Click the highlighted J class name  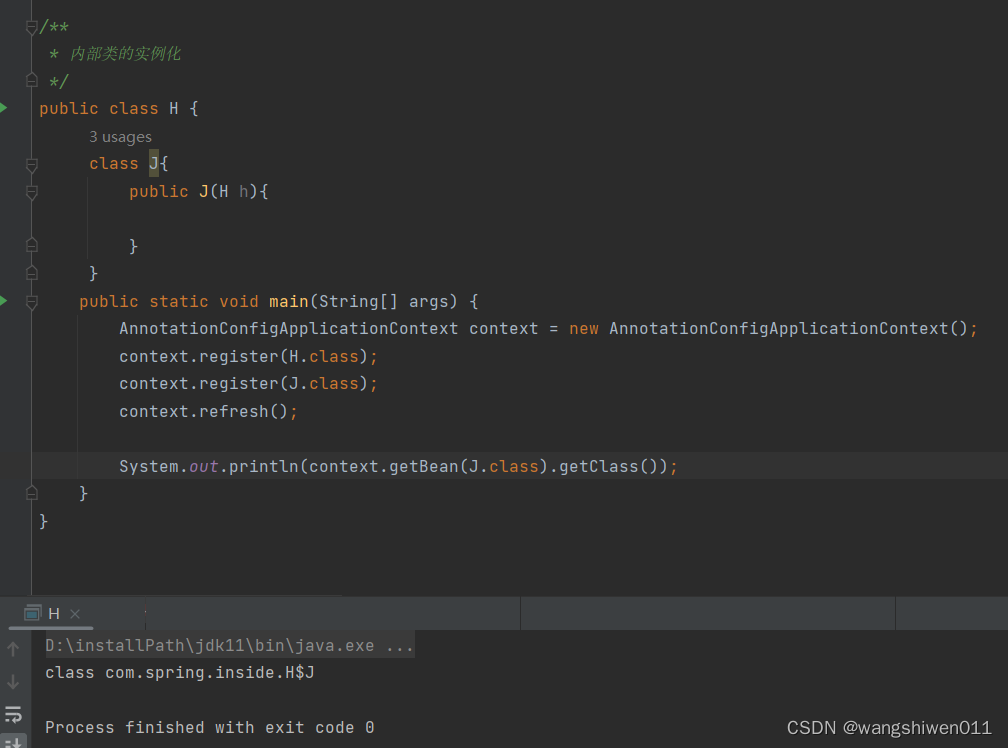point(154,163)
